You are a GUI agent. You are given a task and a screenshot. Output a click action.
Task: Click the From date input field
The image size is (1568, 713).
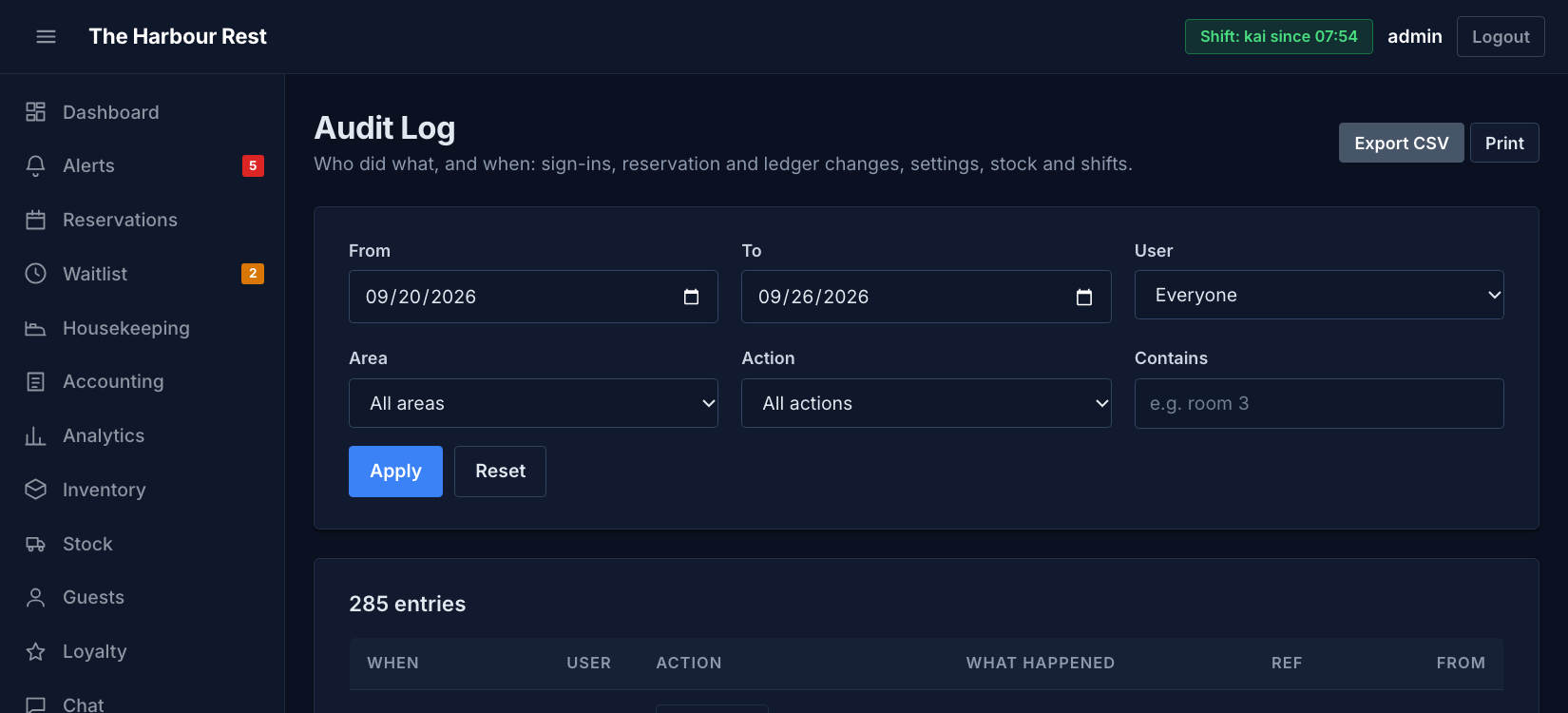pyautogui.click(x=533, y=297)
